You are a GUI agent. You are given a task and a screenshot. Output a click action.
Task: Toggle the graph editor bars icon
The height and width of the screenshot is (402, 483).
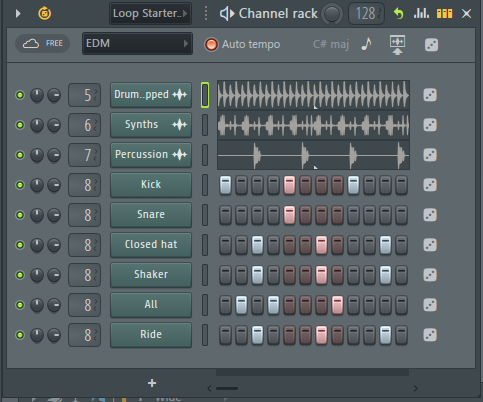click(421, 13)
